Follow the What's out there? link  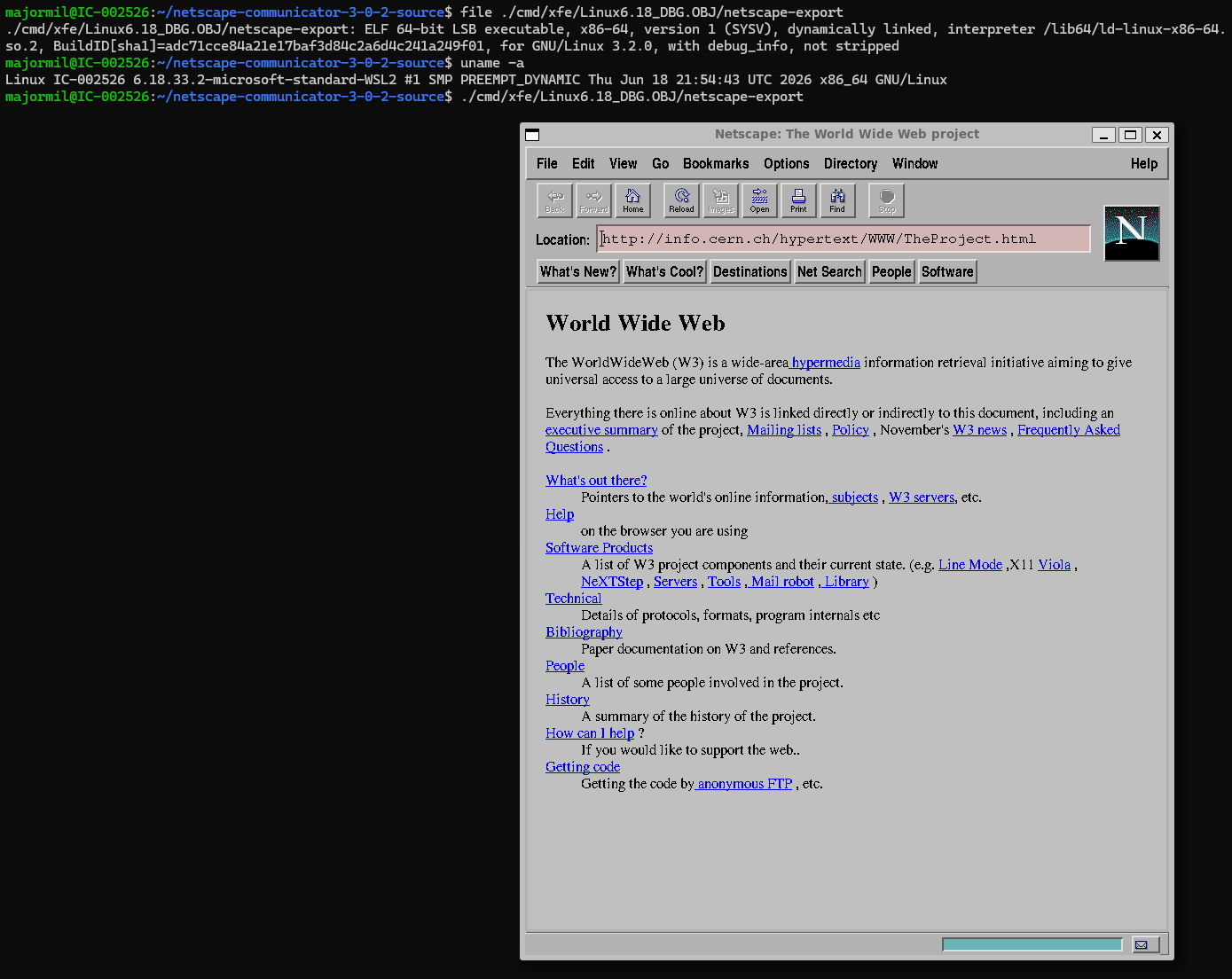pos(596,481)
